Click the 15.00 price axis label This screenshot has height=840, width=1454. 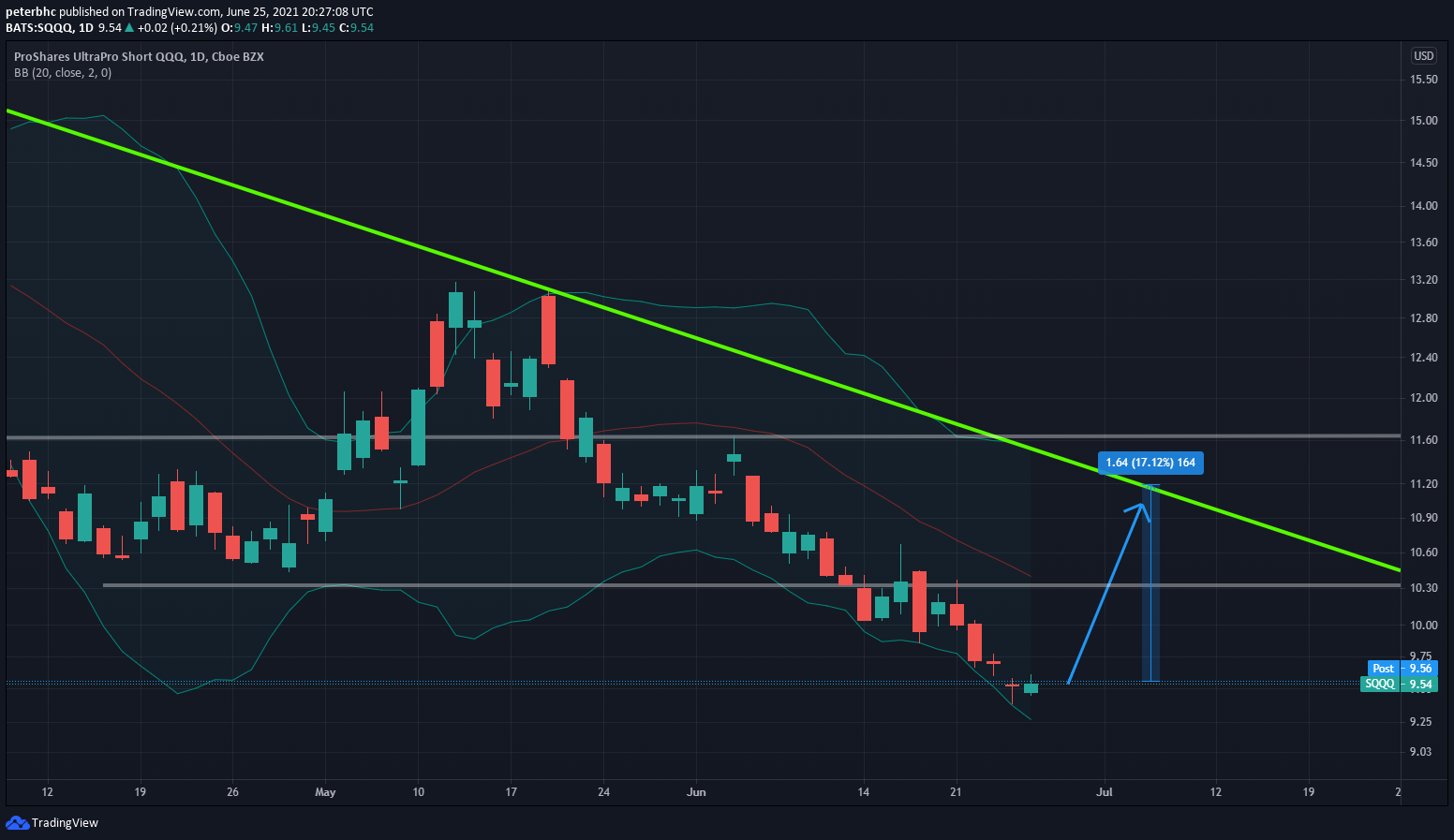pos(1423,121)
